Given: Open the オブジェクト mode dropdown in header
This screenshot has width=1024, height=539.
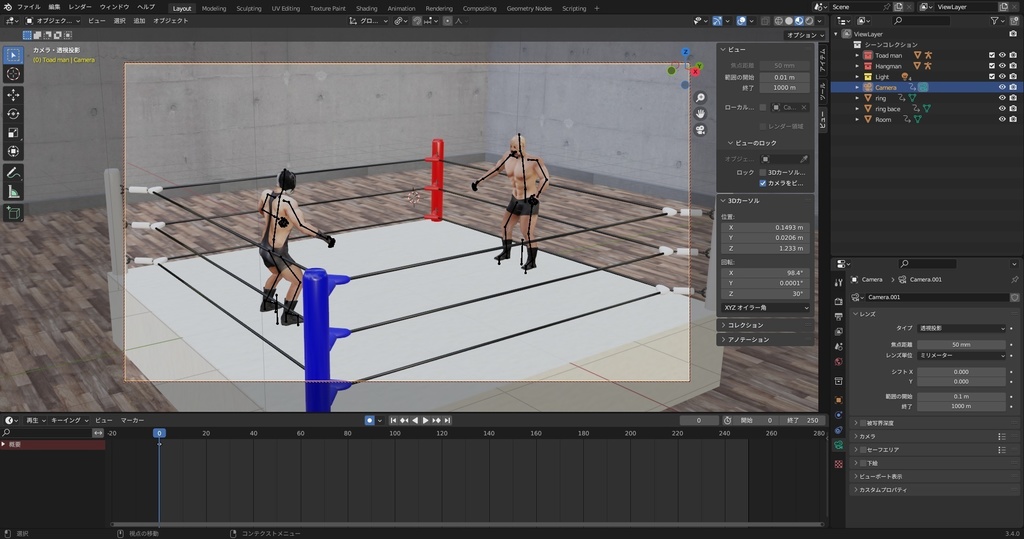Looking at the screenshot, I should 53,21.
